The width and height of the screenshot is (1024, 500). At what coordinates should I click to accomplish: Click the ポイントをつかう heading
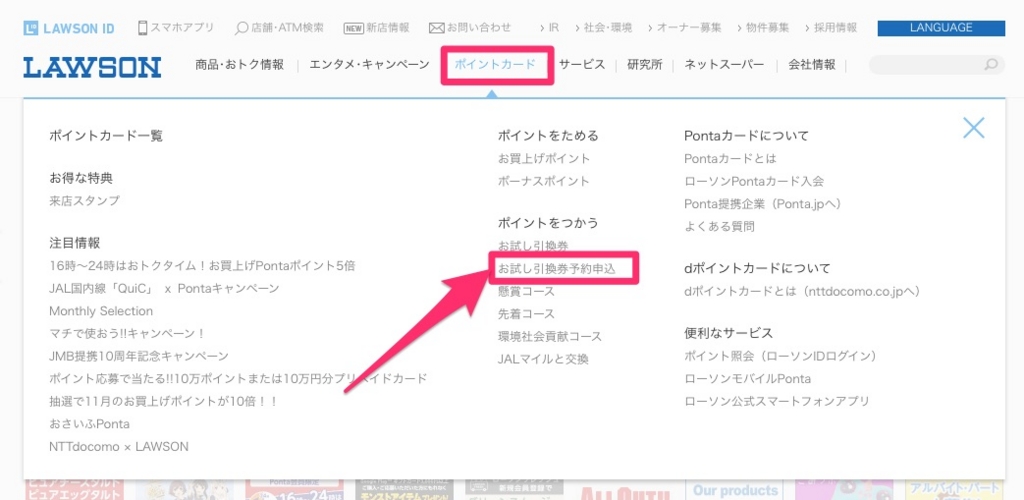548,223
